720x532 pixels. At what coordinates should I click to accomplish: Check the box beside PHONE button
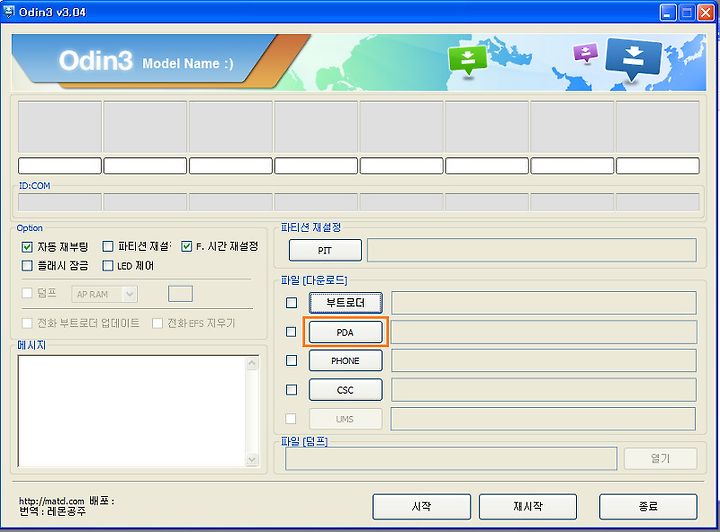[x=291, y=360]
